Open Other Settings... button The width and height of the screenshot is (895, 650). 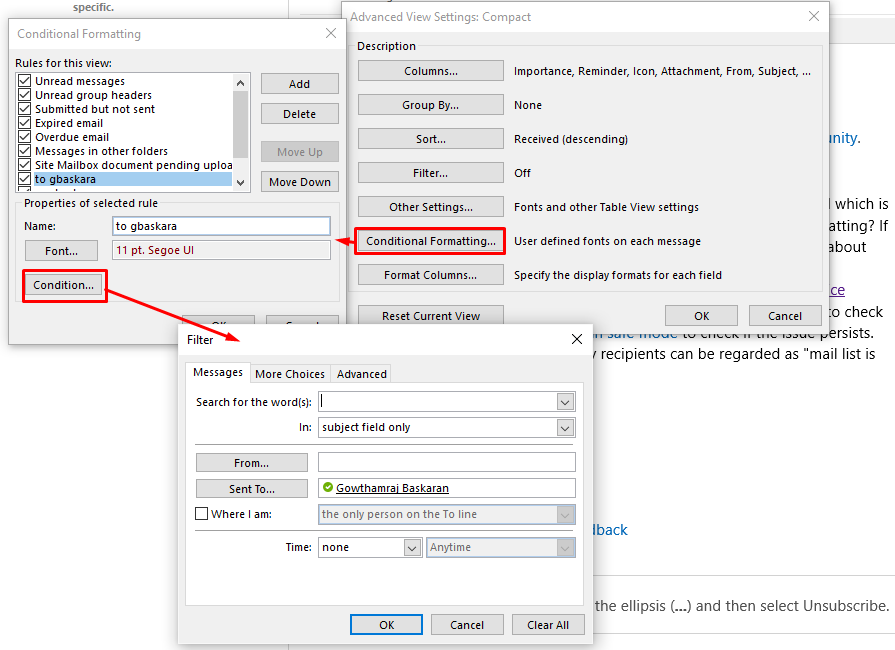point(431,207)
